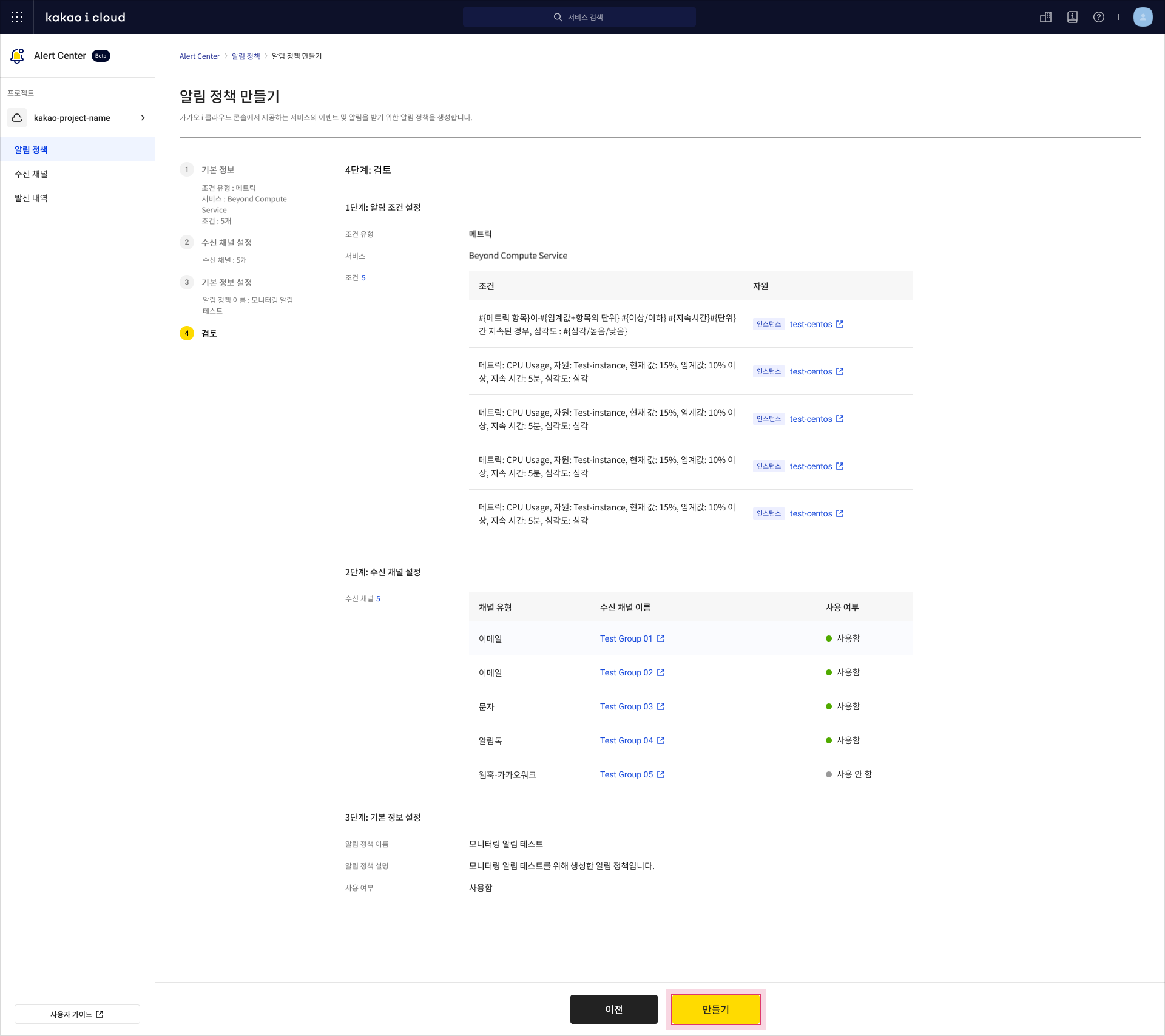Viewport: 1165px width, 1036px height.
Task: Click the policy description text value
Action: pos(562,865)
